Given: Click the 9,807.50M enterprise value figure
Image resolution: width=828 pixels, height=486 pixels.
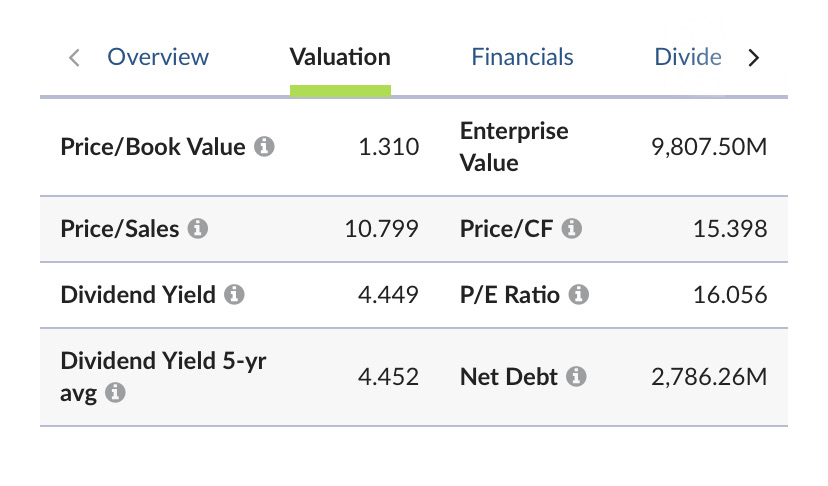Looking at the screenshot, I should click(x=709, y=147).
